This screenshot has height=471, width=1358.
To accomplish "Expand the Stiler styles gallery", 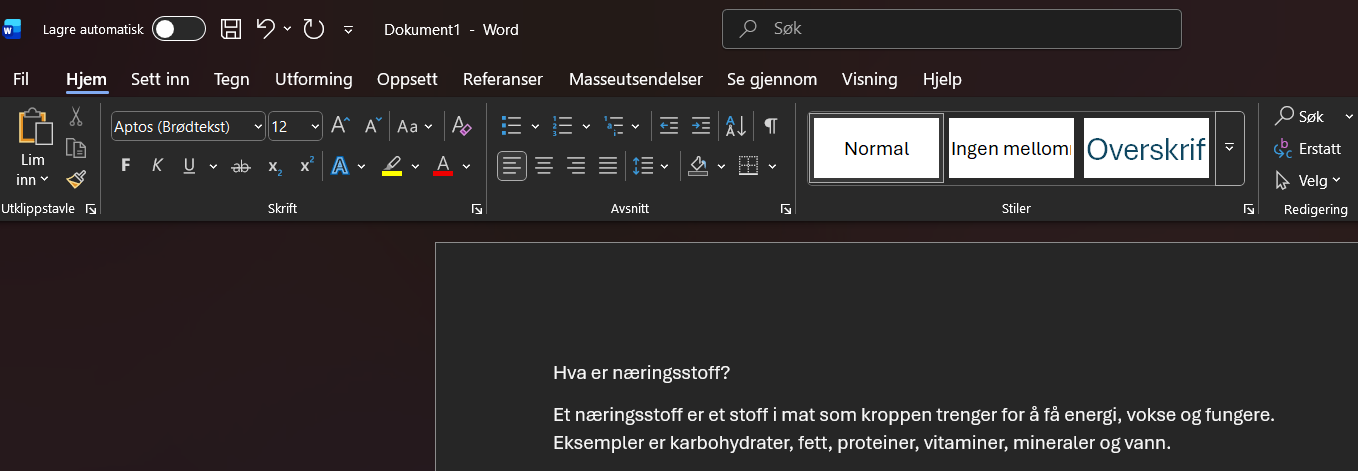I will coord(1230,148).
